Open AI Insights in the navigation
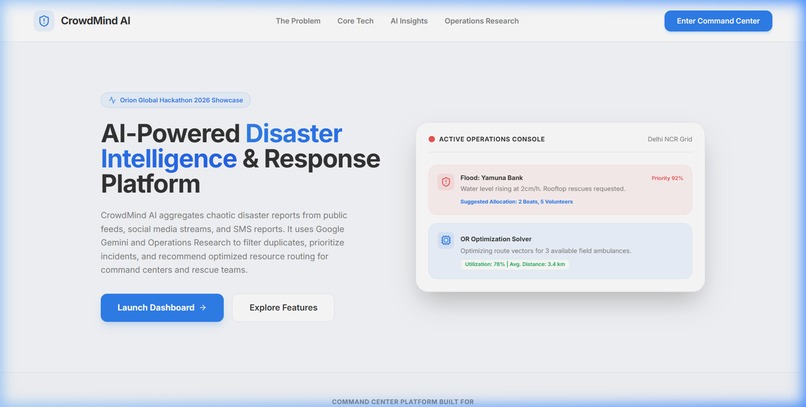This screenshot has width=806, height=407. [409, 21]
